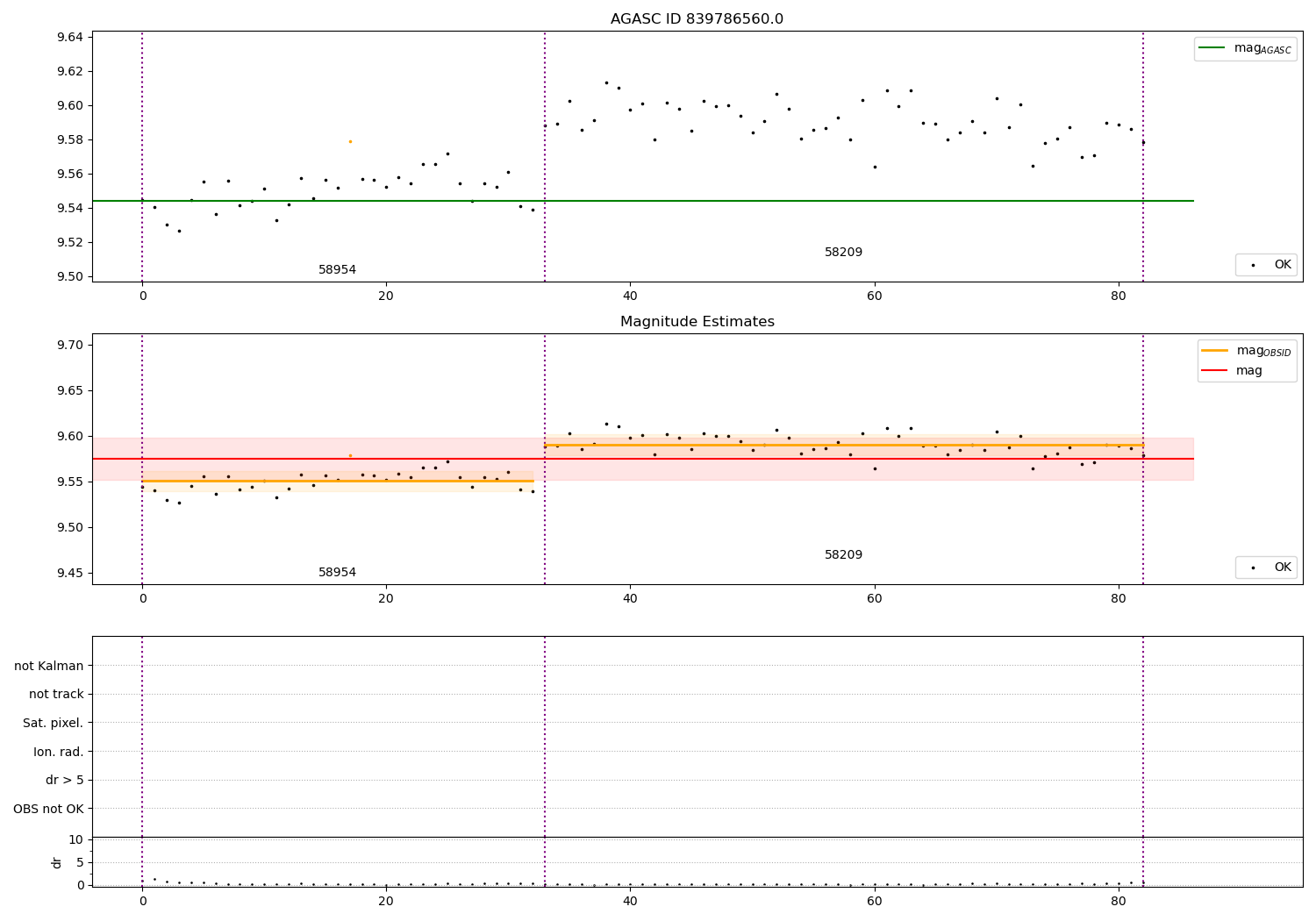The image size is (1316, 921).
Task: Click the 58954 label in top plot
Action: (337, 270)
